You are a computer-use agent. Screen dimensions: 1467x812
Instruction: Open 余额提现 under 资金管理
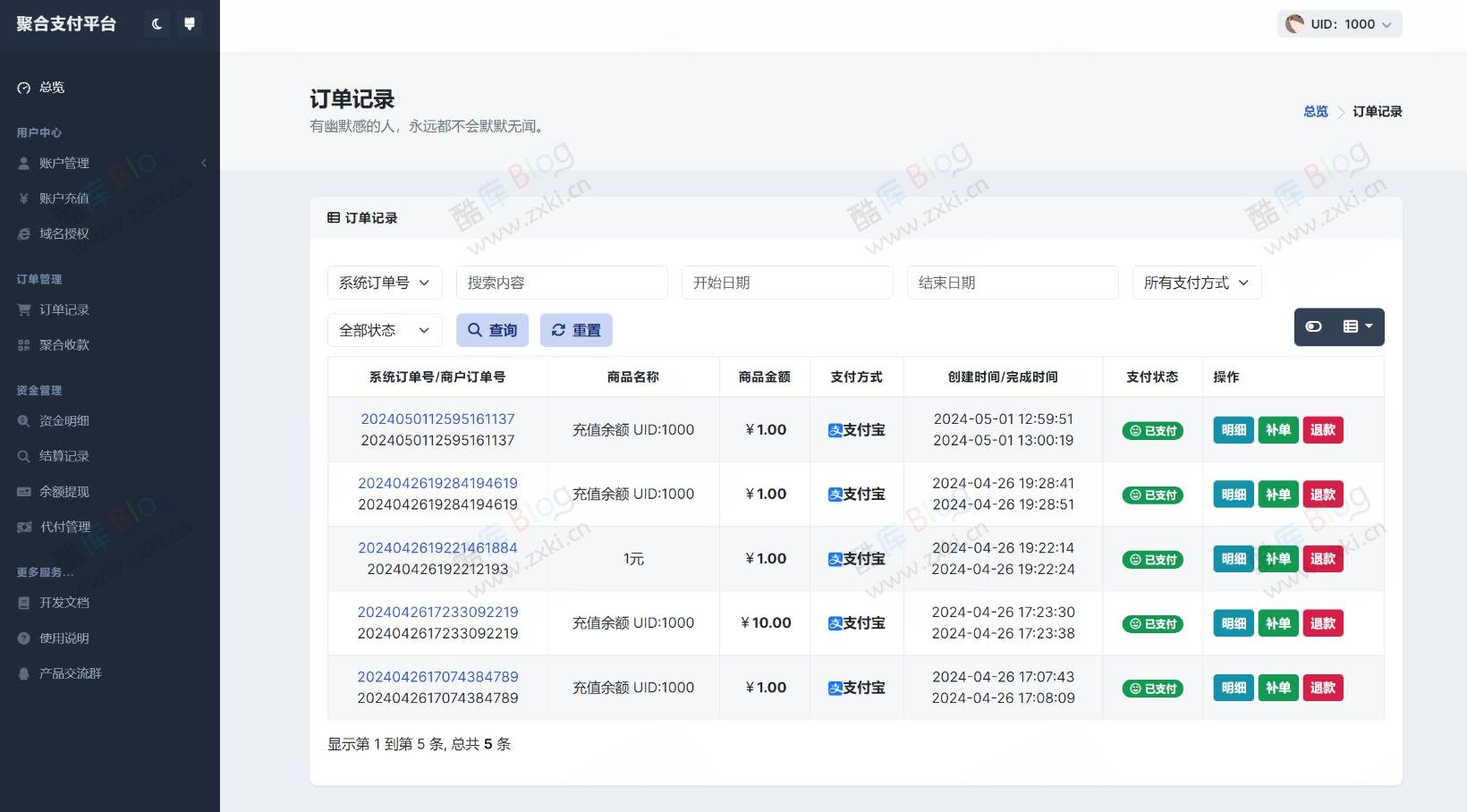pos(63,491)
